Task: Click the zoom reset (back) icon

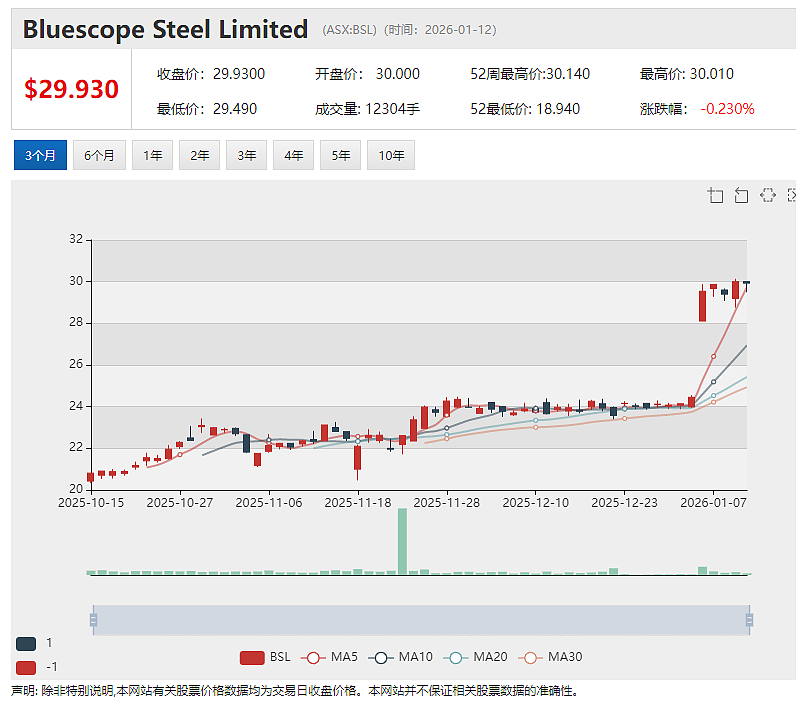Action: click(x=741, y=195)
